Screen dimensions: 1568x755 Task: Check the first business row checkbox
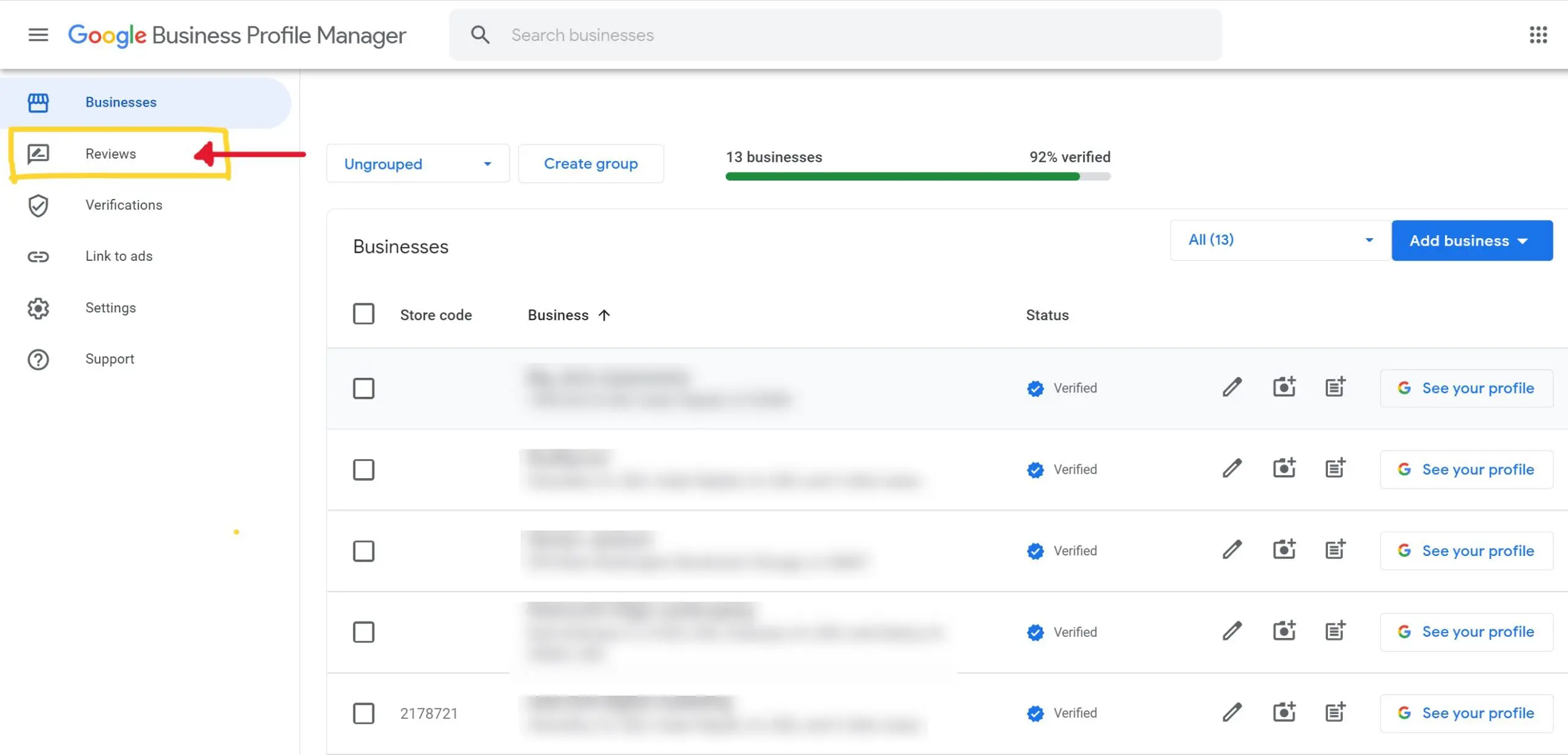[x=364, y=388]
